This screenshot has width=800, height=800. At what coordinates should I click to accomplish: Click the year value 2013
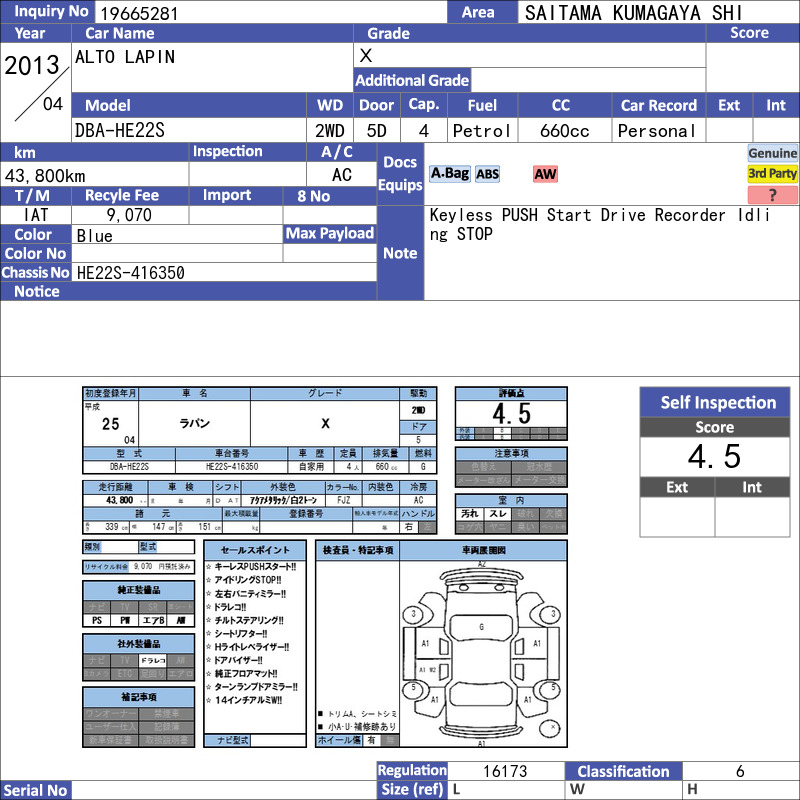point(32,65)
